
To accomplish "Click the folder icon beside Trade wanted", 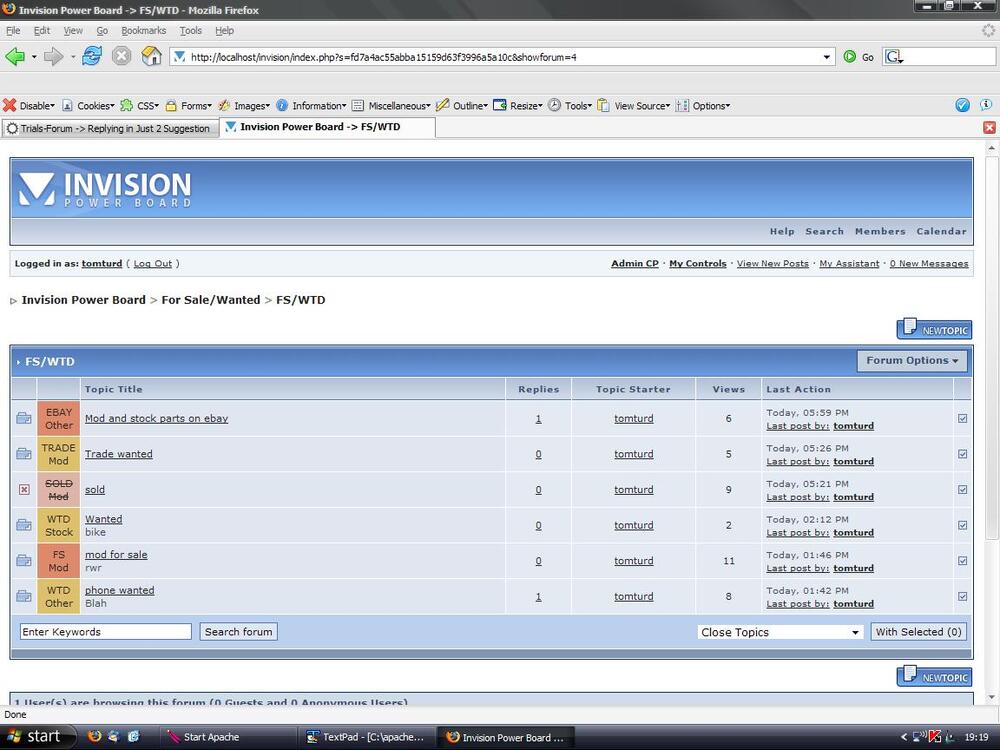I will click(x=24, y=454).
